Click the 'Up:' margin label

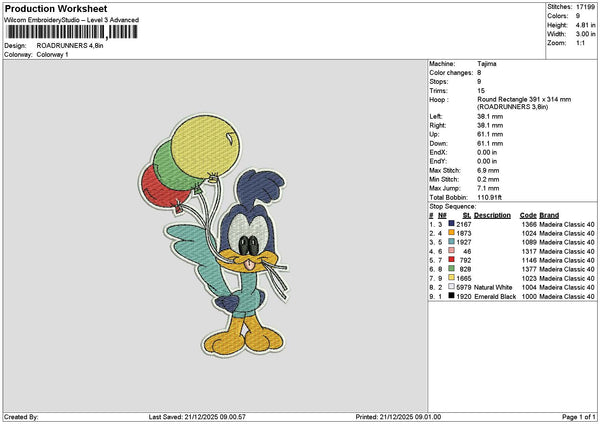coord(434,134)
